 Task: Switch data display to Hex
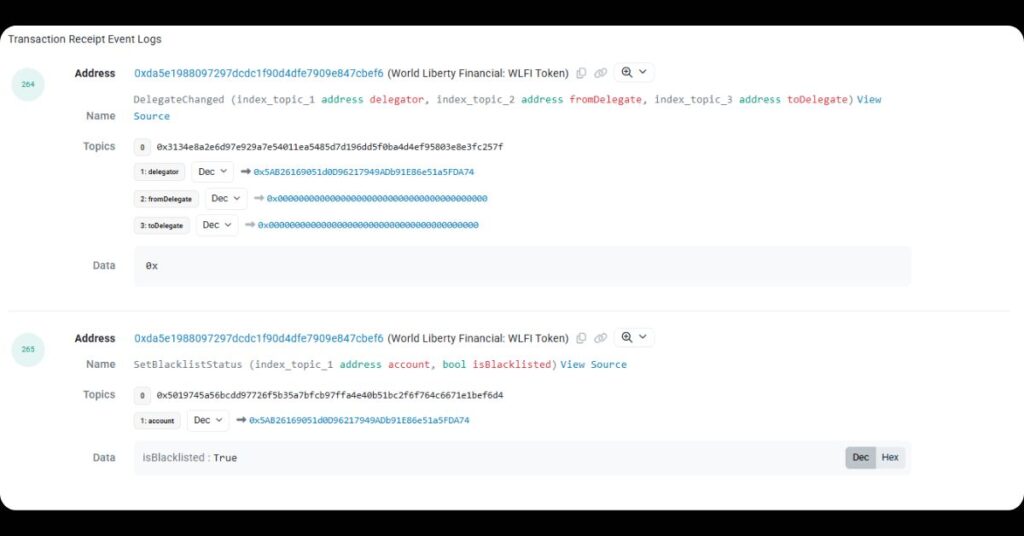[890, 458]
